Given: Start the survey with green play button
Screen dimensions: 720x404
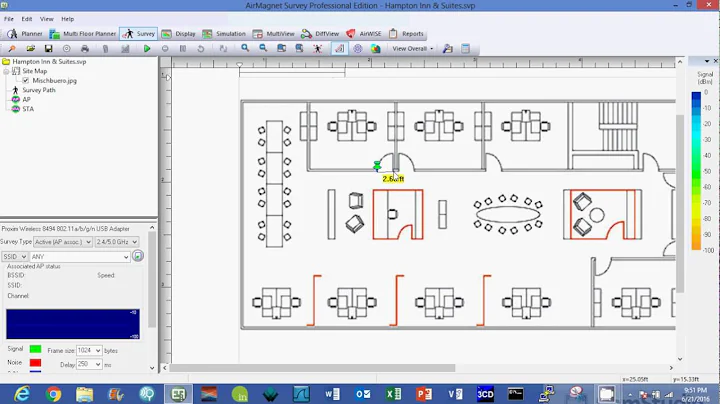Looking at the screenshot, I should (x=147, y=48).
